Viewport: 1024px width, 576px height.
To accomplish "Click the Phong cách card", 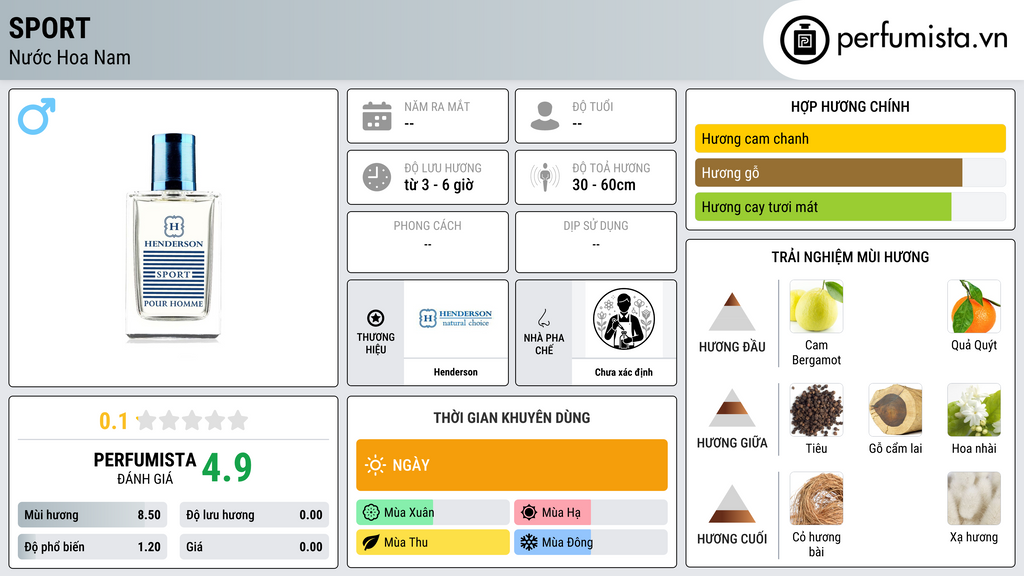I will click(428, 242).
